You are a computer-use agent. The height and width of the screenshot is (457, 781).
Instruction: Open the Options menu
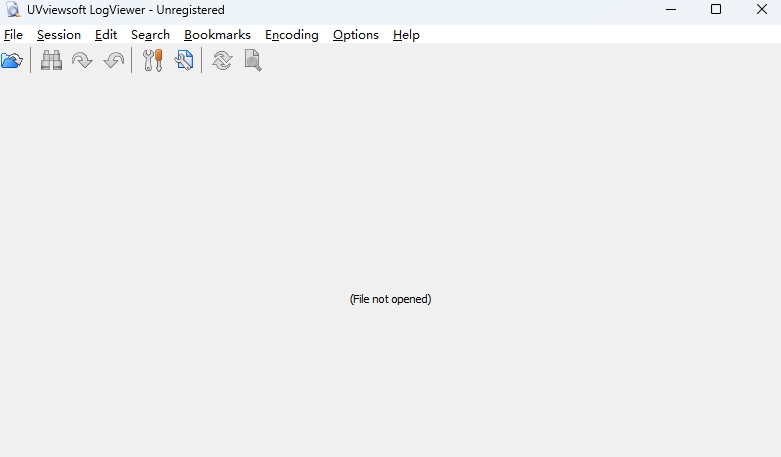pyautogui.click(x=356, y=35)
